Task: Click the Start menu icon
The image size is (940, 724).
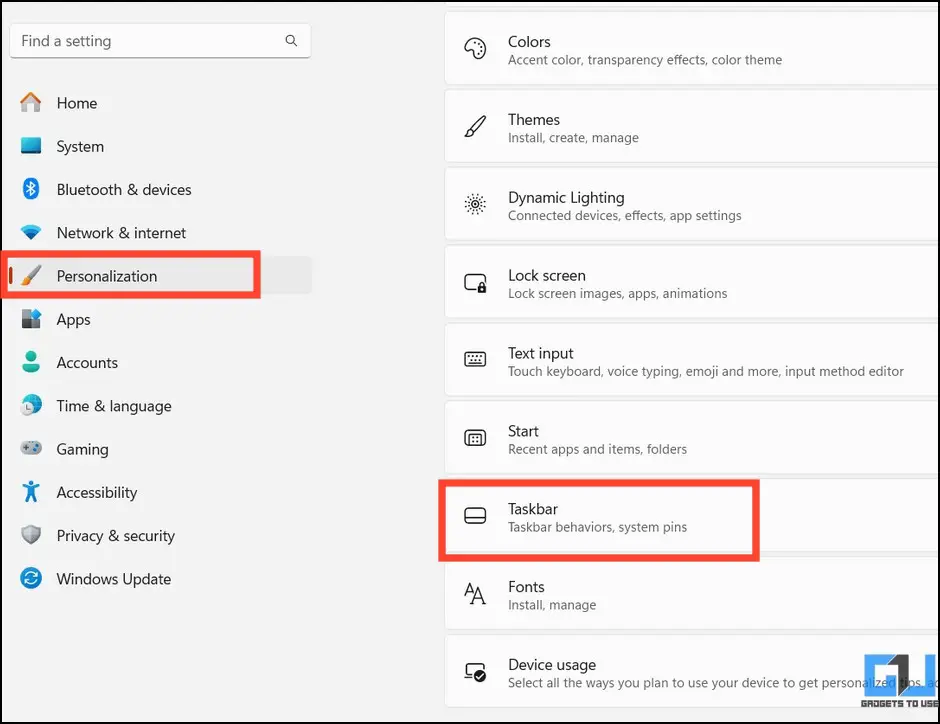Action: (475, 438)
